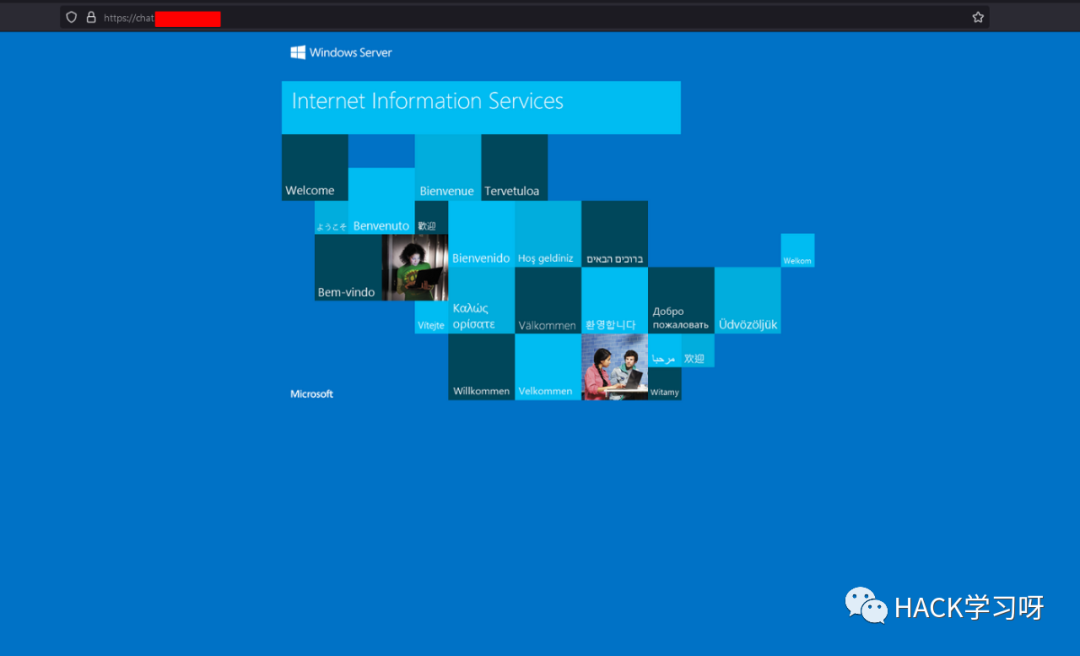Select the "Välkommen" tile
The image size is (1080, 656).
tap(548, 300)
